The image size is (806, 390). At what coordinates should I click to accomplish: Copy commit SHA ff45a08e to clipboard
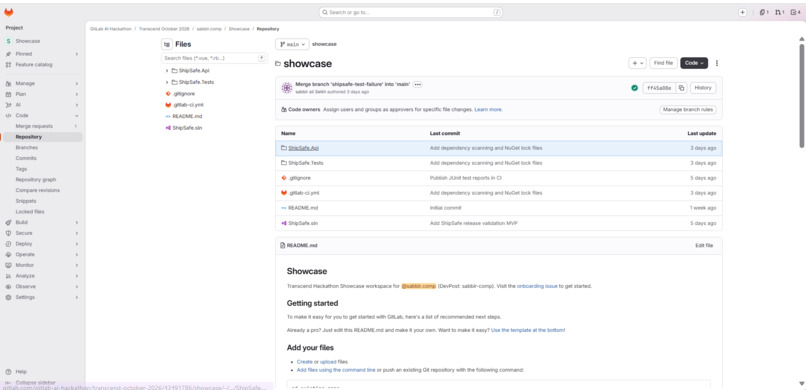[x=681, y=88]
